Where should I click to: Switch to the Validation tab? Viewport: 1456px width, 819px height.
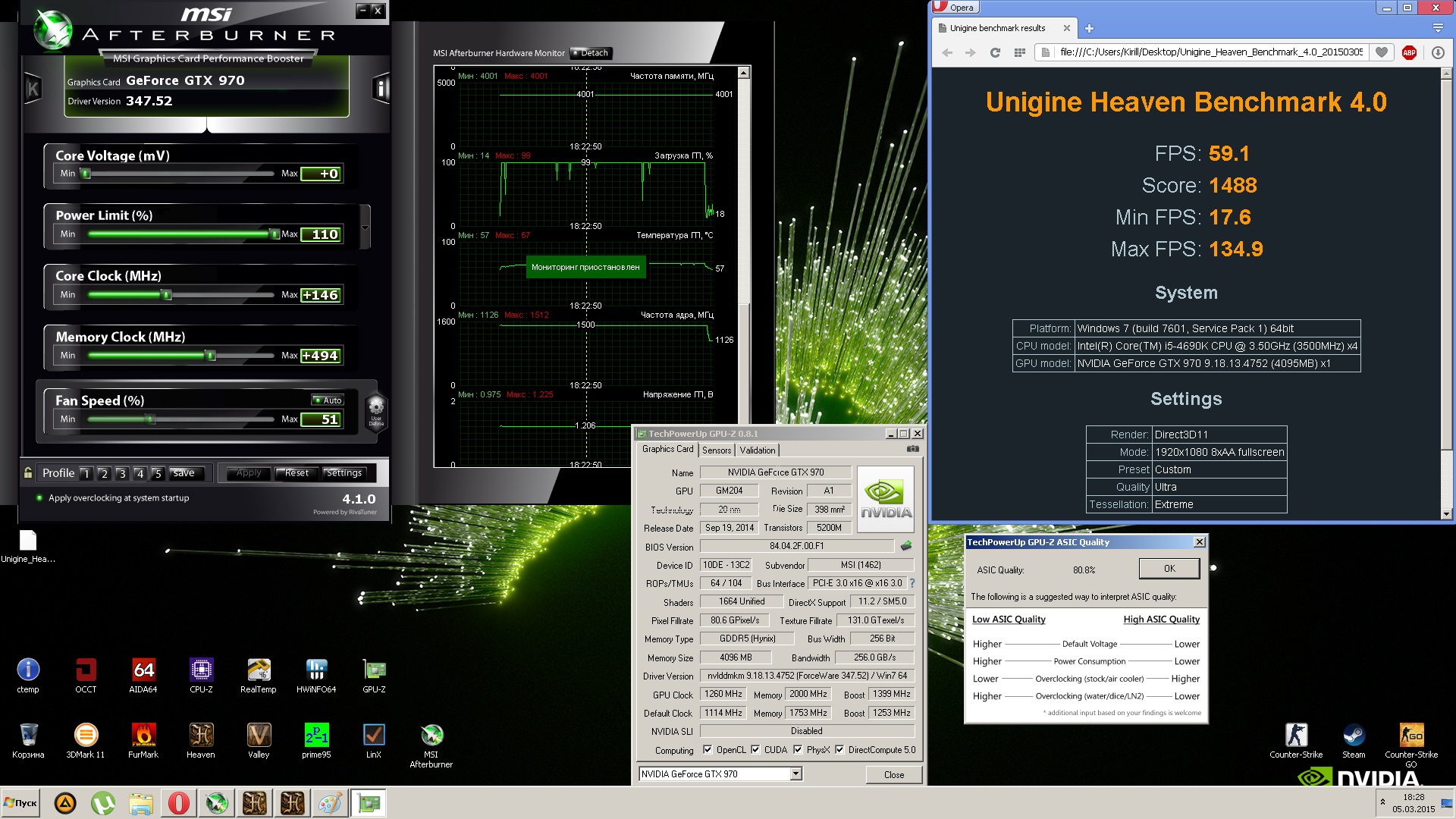(x=757, y=450)
